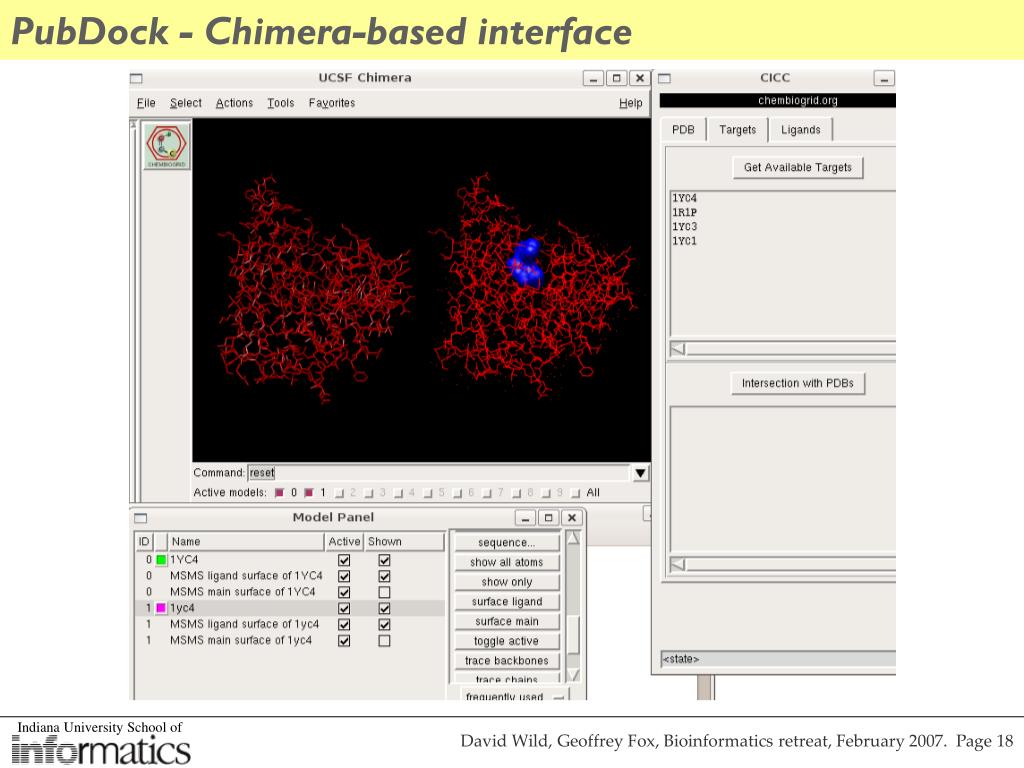Toggle active model 1 checkbox
1024x768 pixels.
point(309,492)
